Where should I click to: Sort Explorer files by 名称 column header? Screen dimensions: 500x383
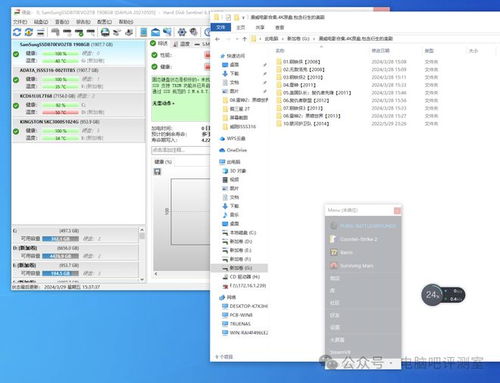[x=280, y=51]
